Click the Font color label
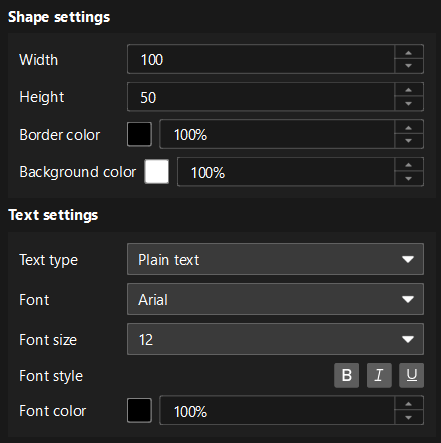Screen dimensions: 441x443 pyautogui.click(x=53, y=411)
